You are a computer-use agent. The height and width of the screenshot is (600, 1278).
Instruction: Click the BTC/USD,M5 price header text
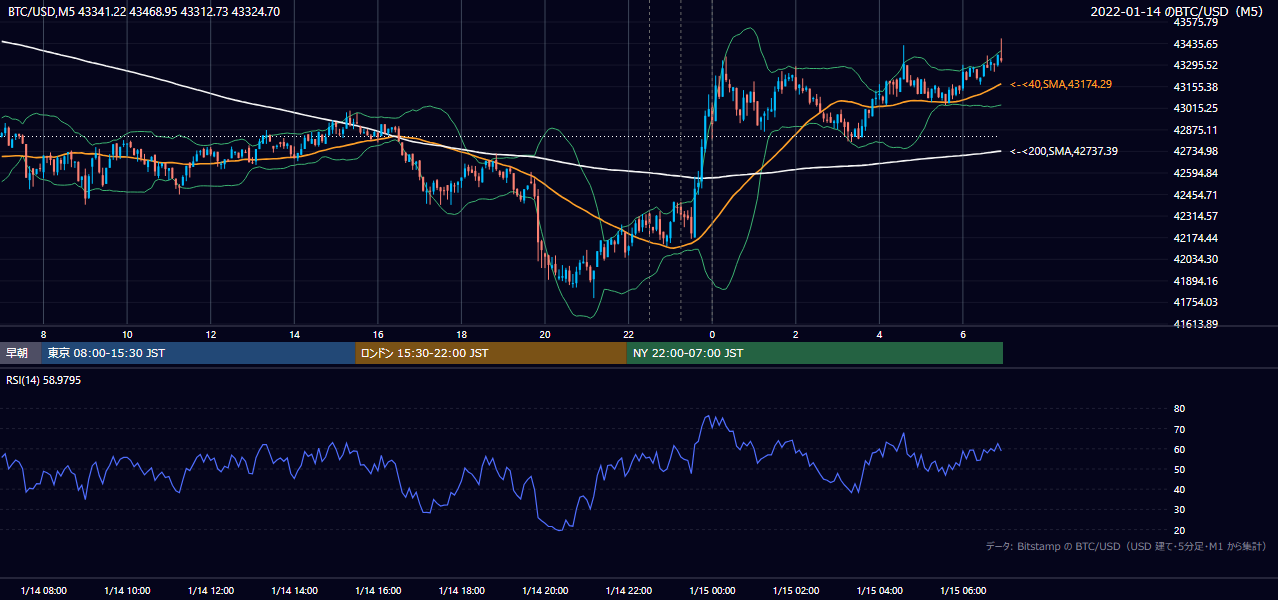[x=144, y=12]
